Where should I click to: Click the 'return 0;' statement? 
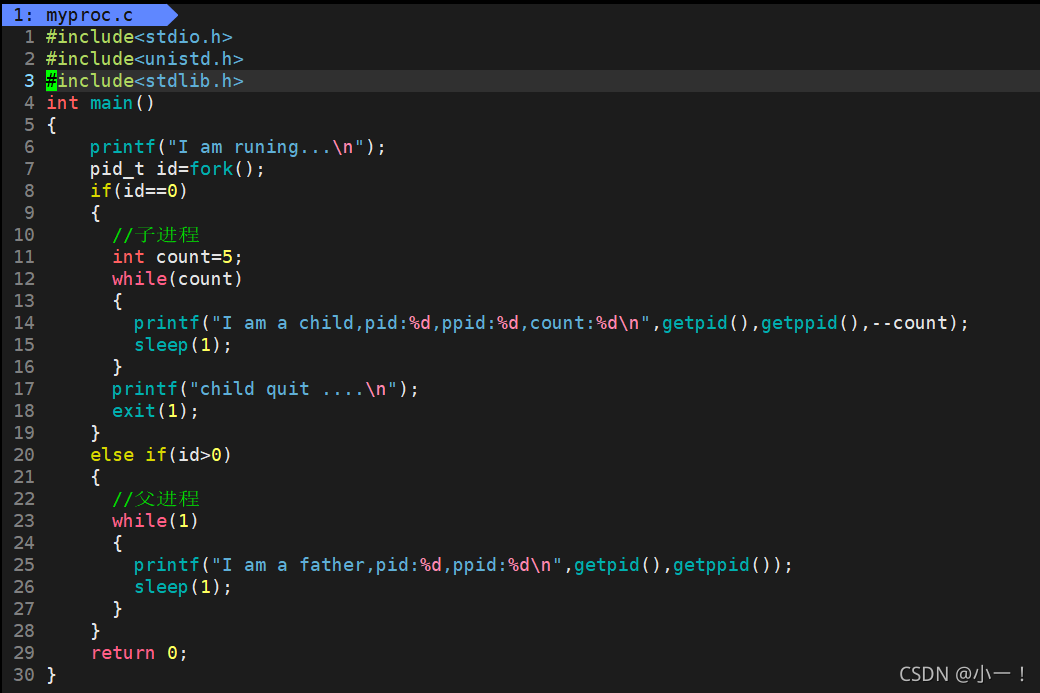click(x=139, y=653)
